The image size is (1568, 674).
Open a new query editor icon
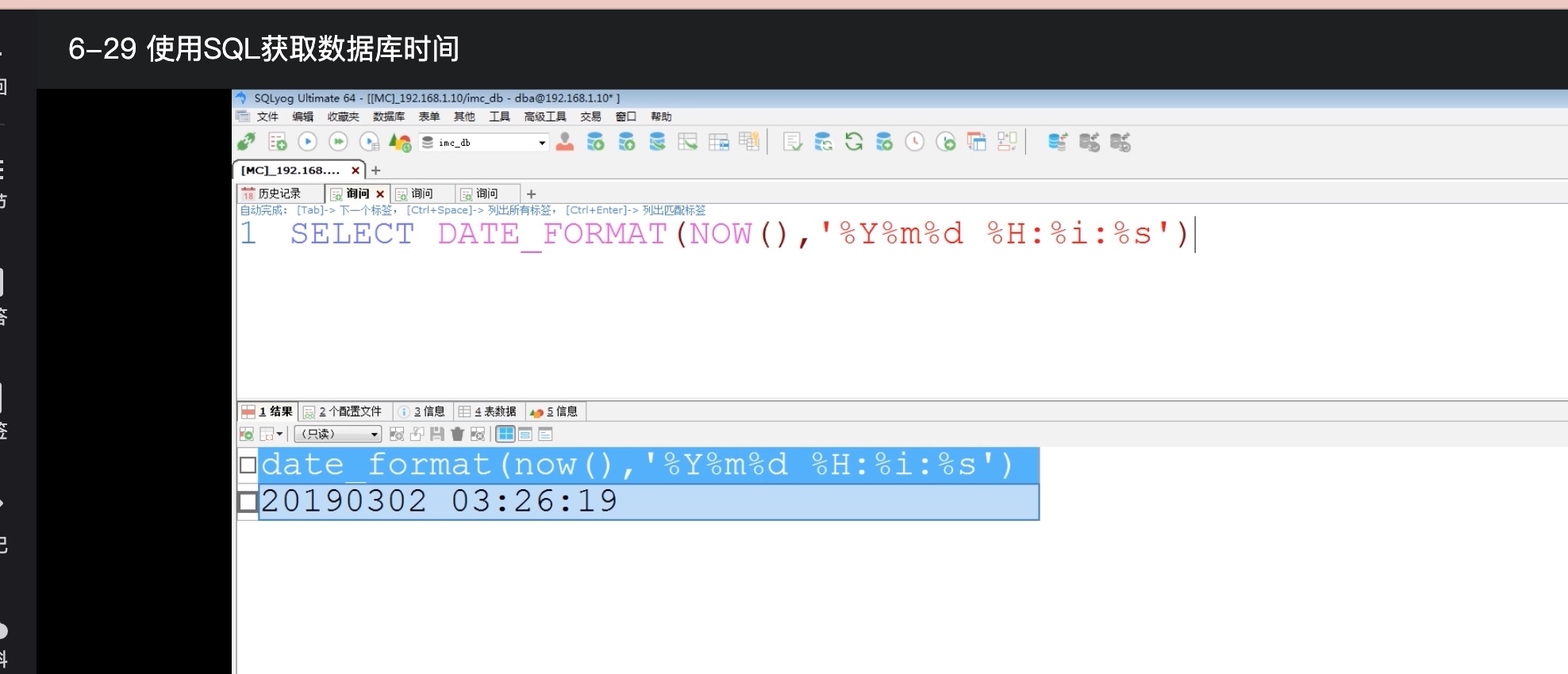click(277, 142)
